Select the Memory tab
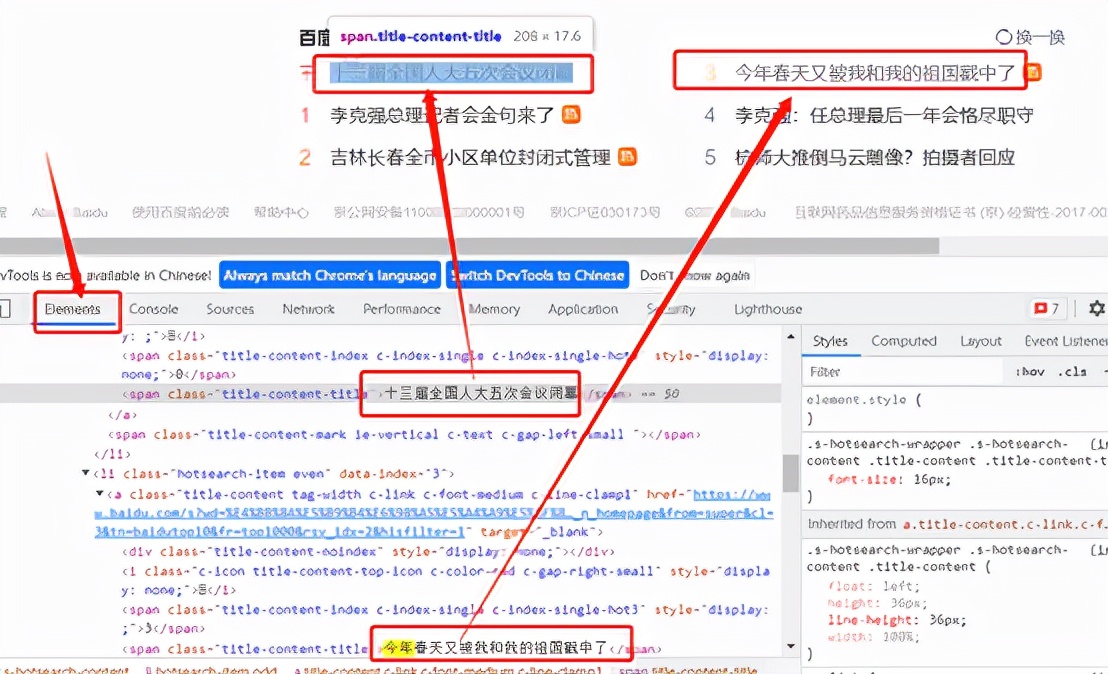The height and width of the screenshot is (674, 1108). [495, 309]
